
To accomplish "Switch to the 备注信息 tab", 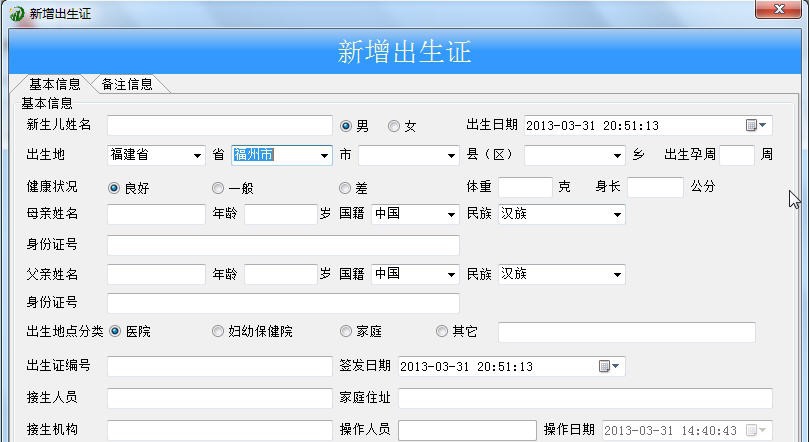I will click(x=127, y=84).
